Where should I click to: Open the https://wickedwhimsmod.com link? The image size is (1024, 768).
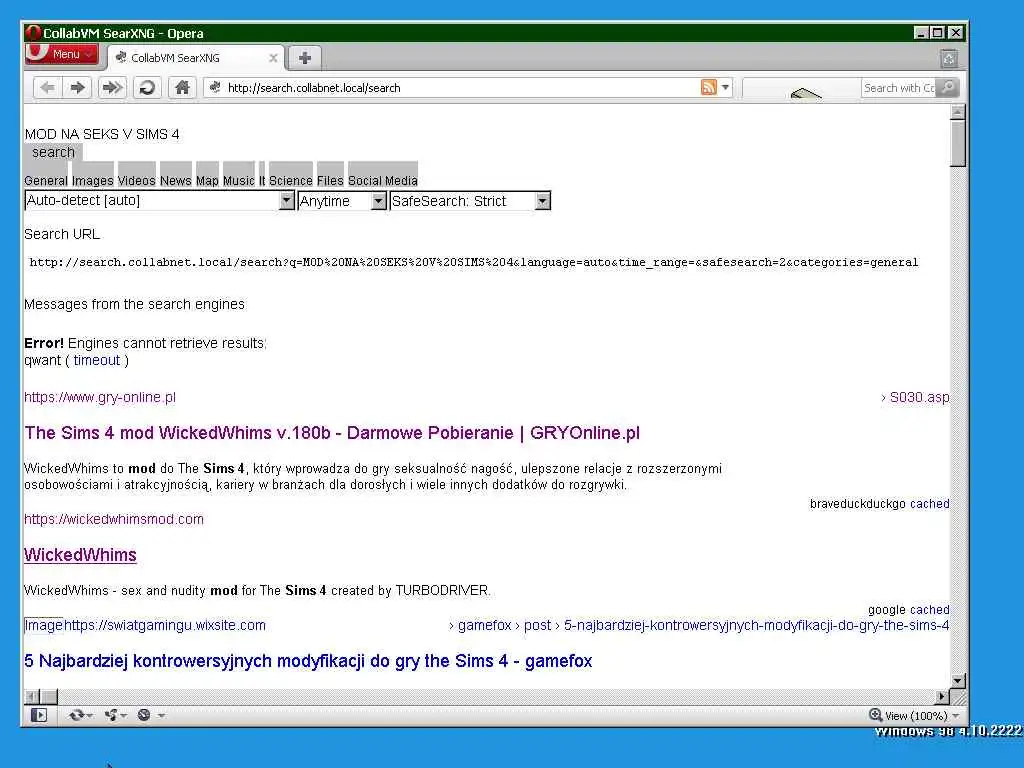pyautogui.click(x=114, y=519)
